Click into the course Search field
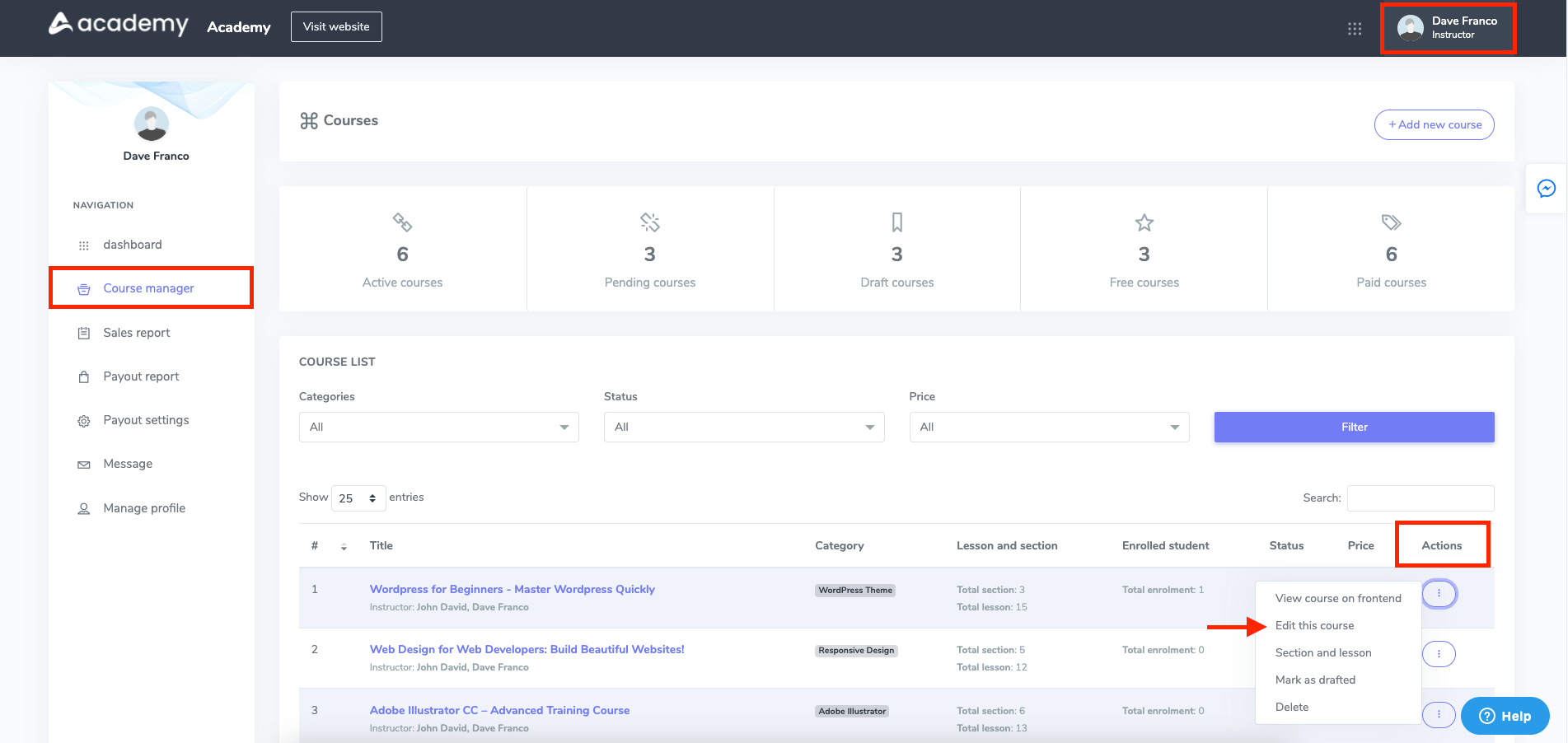Screen dimensions: 1568x743 pyautogui.click(x=1420, y=498)
